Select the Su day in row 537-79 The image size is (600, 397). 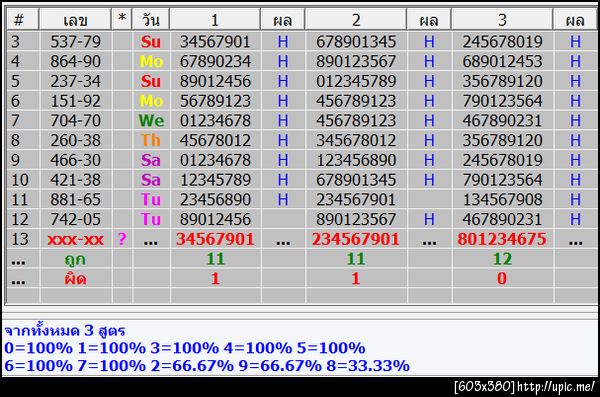[x=151, y=41]
